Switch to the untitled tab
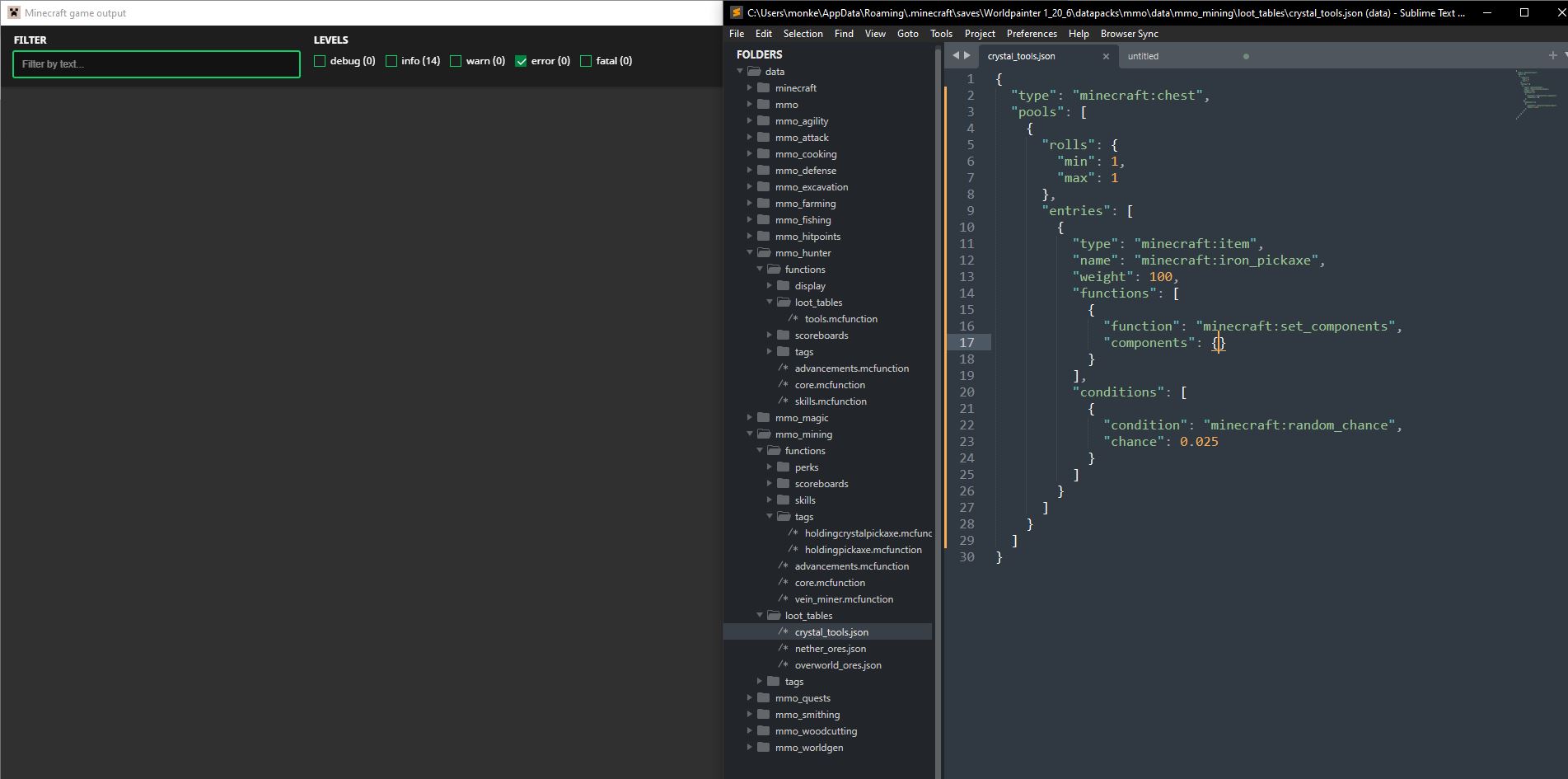 tap(1143, 57)
